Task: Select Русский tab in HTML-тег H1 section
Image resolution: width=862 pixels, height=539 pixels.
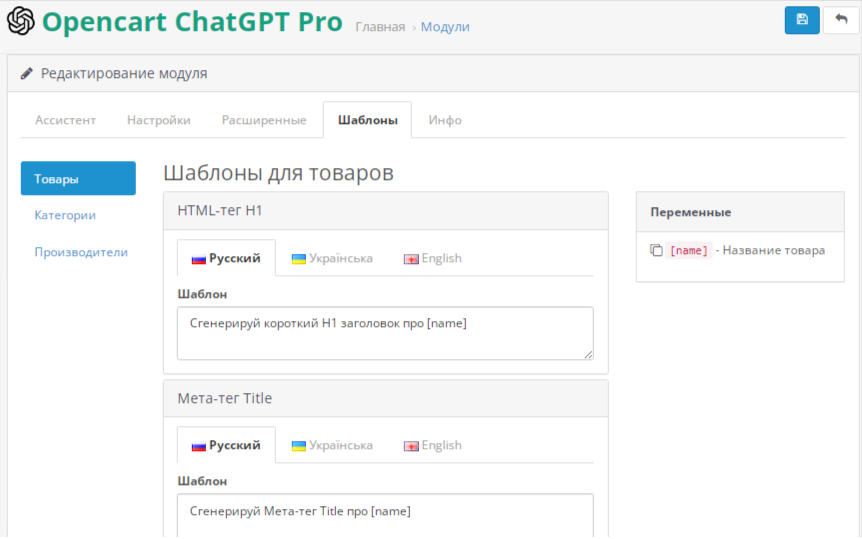Action: tap(226, 258)
